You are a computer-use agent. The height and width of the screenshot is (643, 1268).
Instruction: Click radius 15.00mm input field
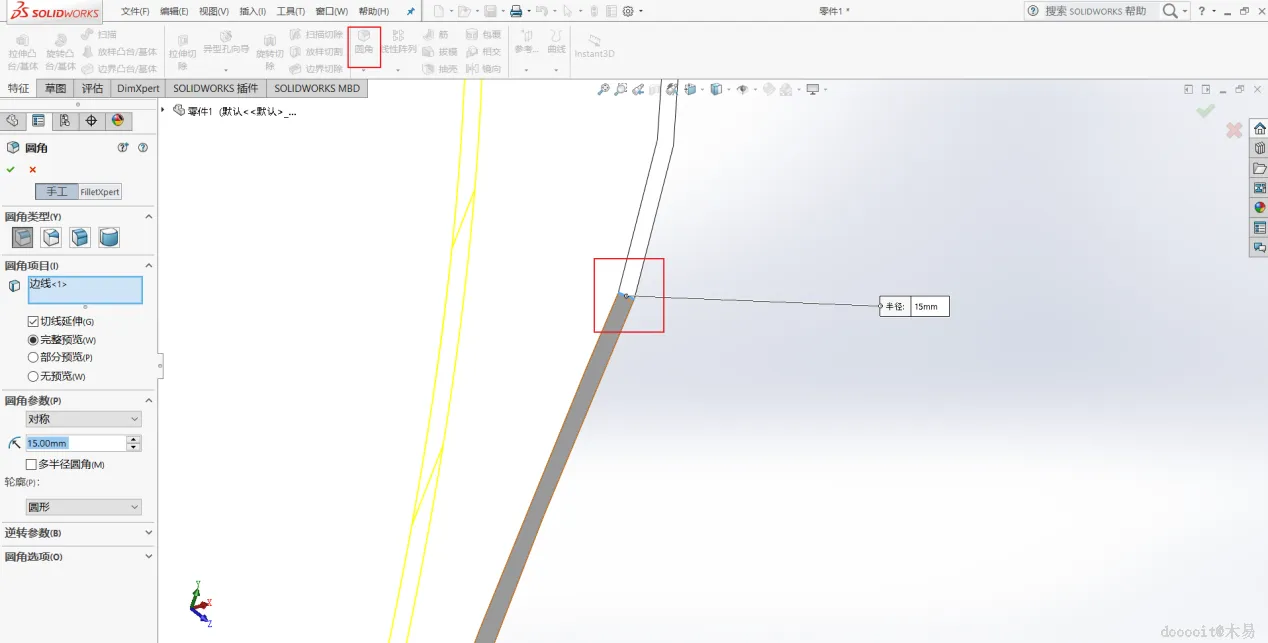point(76,443)
